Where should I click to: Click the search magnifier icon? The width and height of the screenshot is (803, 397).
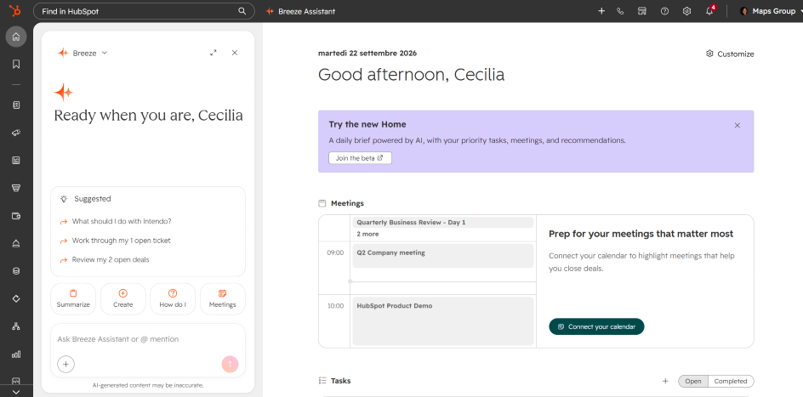242,11
